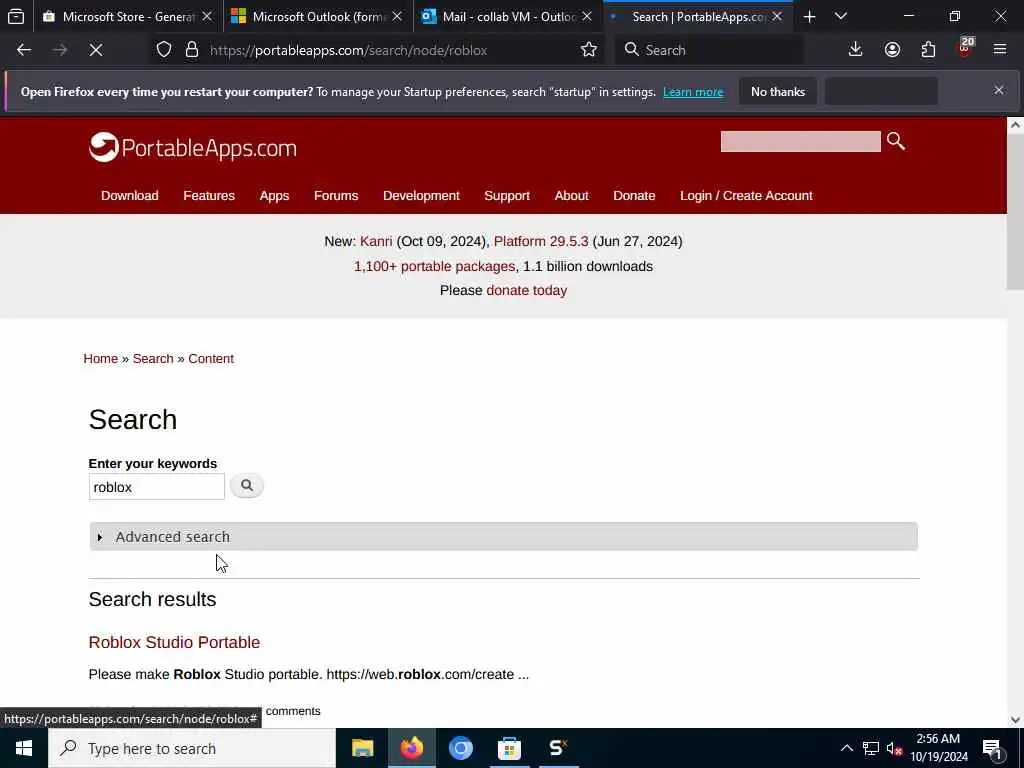Image resolution: width=1024 pixels, height=768 pixels.
Task: Open Roblox Studio Portable result
Action: click(174, 643)
